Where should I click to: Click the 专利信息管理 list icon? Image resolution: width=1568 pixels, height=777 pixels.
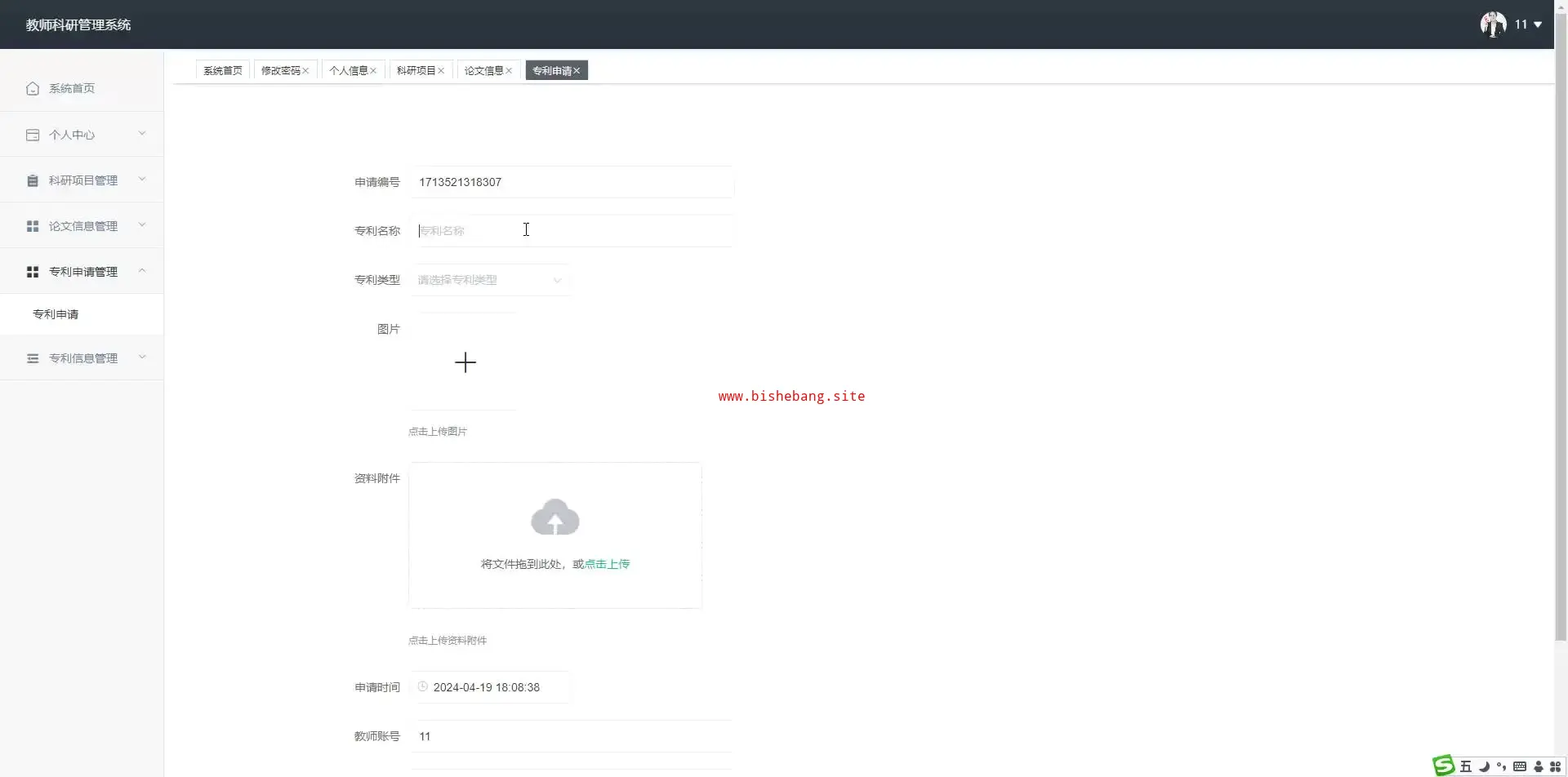[33, 358]
